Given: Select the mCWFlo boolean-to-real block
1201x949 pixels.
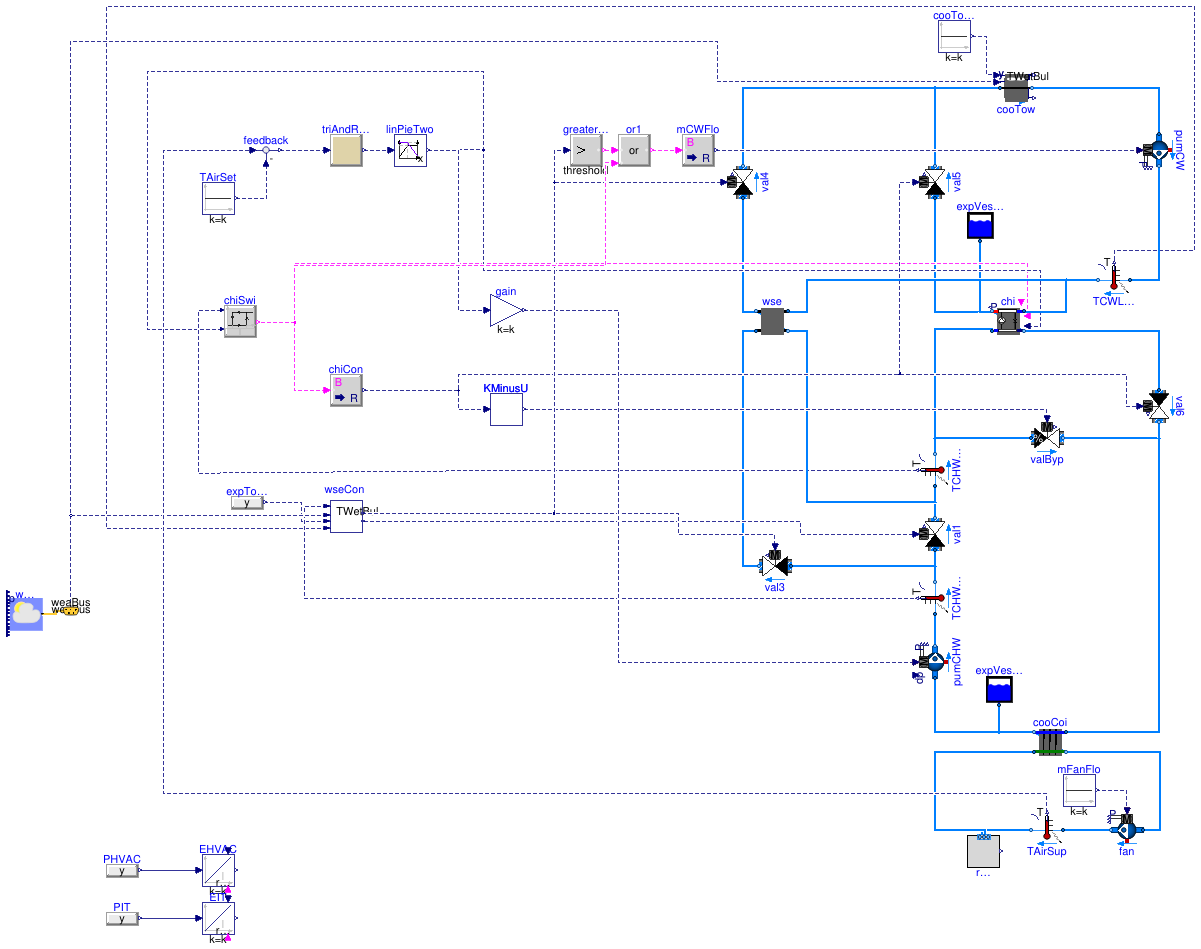Looking at the screenshot, I should click(698, 151).
